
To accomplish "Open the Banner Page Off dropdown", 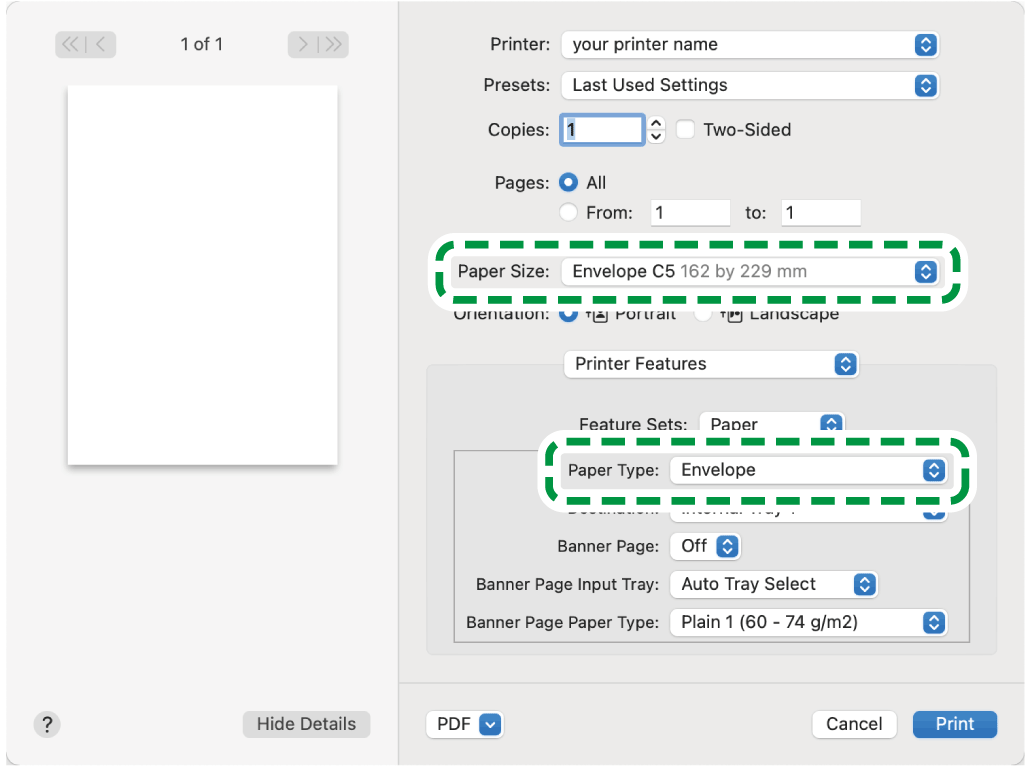I will pos(709,547).
